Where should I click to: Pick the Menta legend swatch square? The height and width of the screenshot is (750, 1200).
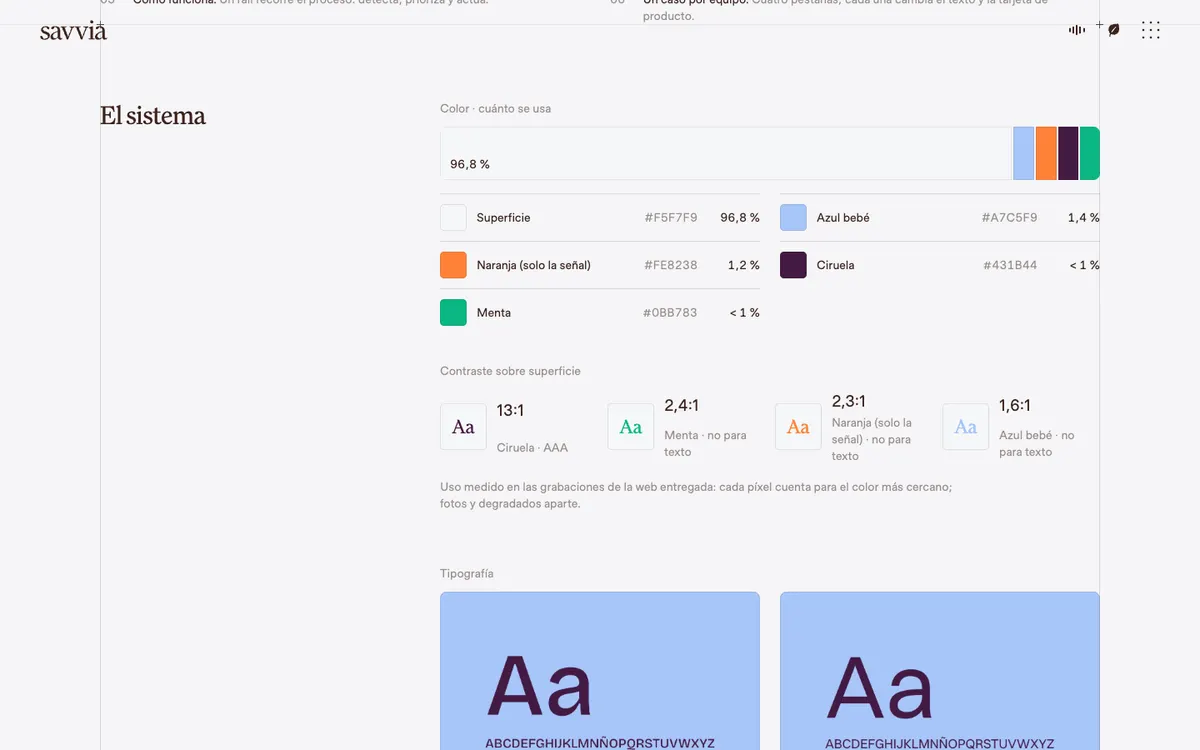453,313
